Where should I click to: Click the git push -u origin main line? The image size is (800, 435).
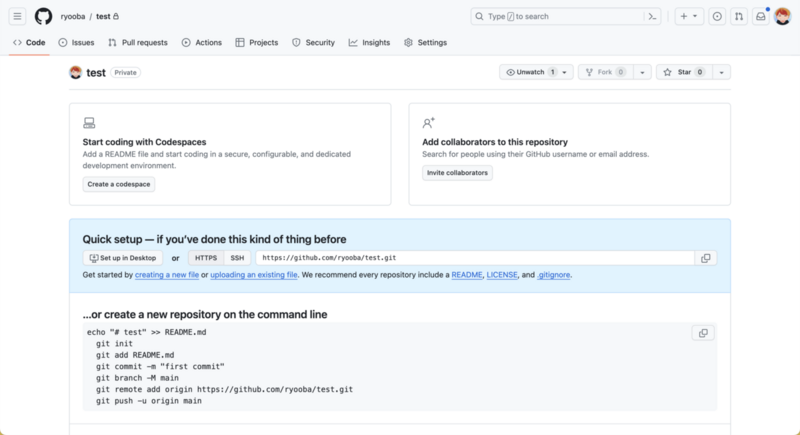click(x=148, y=401)
